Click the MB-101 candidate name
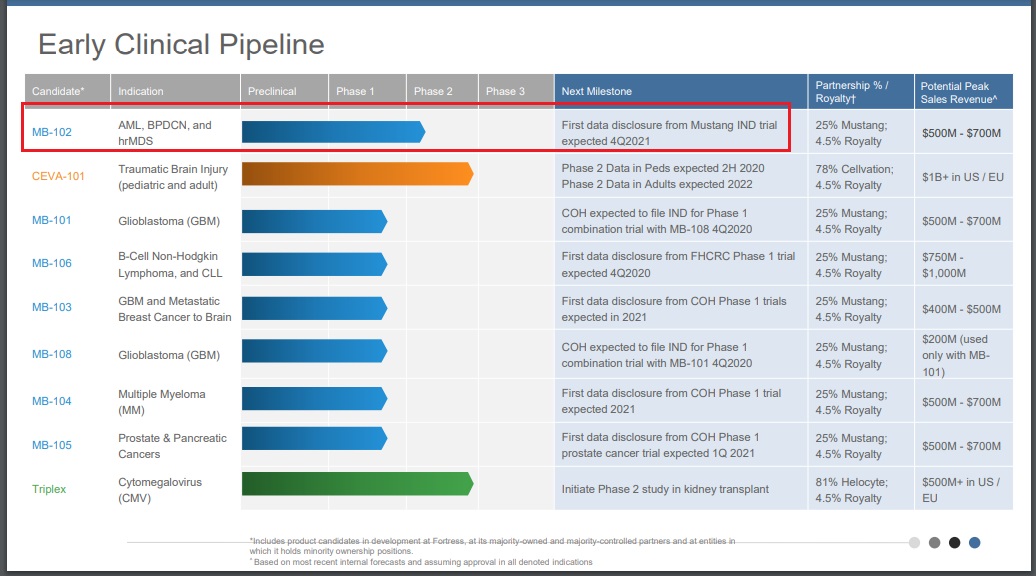This screenshot has height=580, width=1036. click(52, 221)
